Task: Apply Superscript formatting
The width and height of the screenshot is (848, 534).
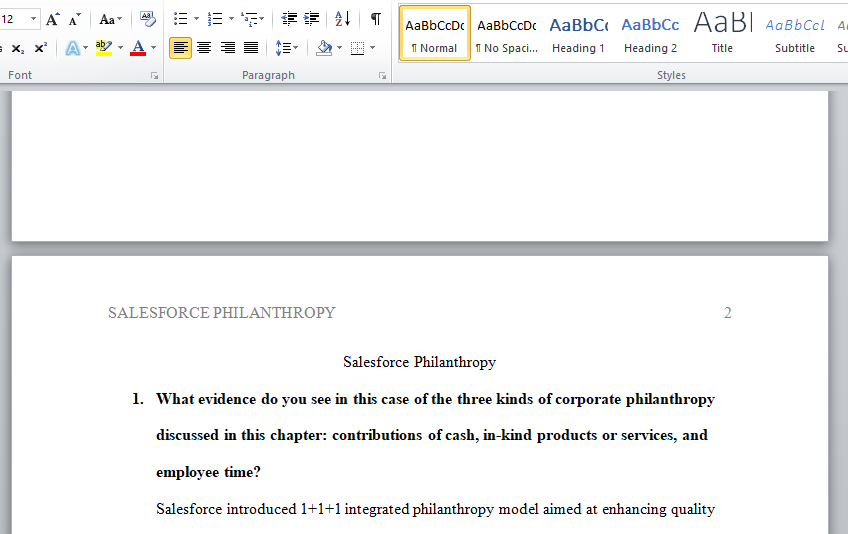Action: (x=41, y=48)
